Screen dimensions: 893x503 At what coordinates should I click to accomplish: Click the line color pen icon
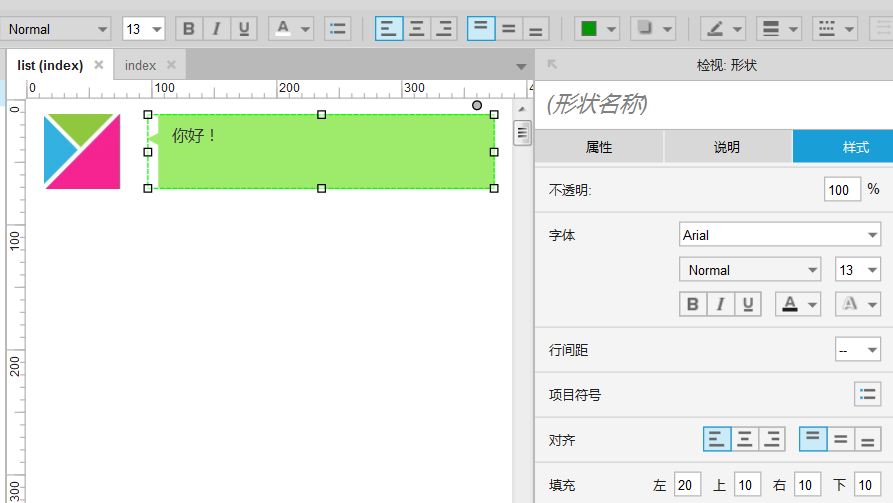click(x=715, y=28)
